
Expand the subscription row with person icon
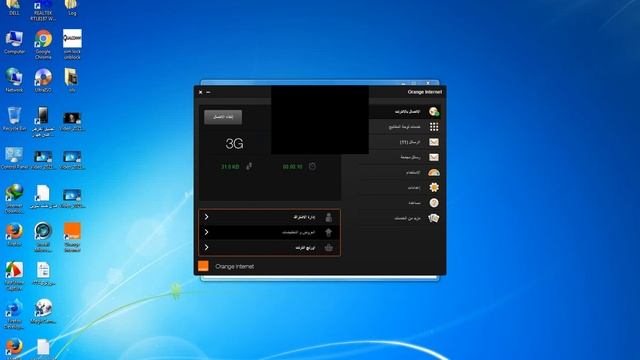coord(269,217)
